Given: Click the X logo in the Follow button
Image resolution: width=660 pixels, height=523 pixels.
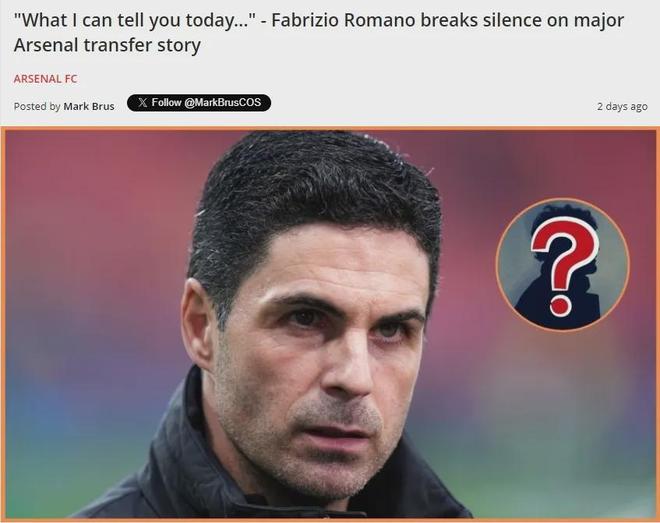Looking at the screenshot, I should pyautogui.click(x=143, y=103).
